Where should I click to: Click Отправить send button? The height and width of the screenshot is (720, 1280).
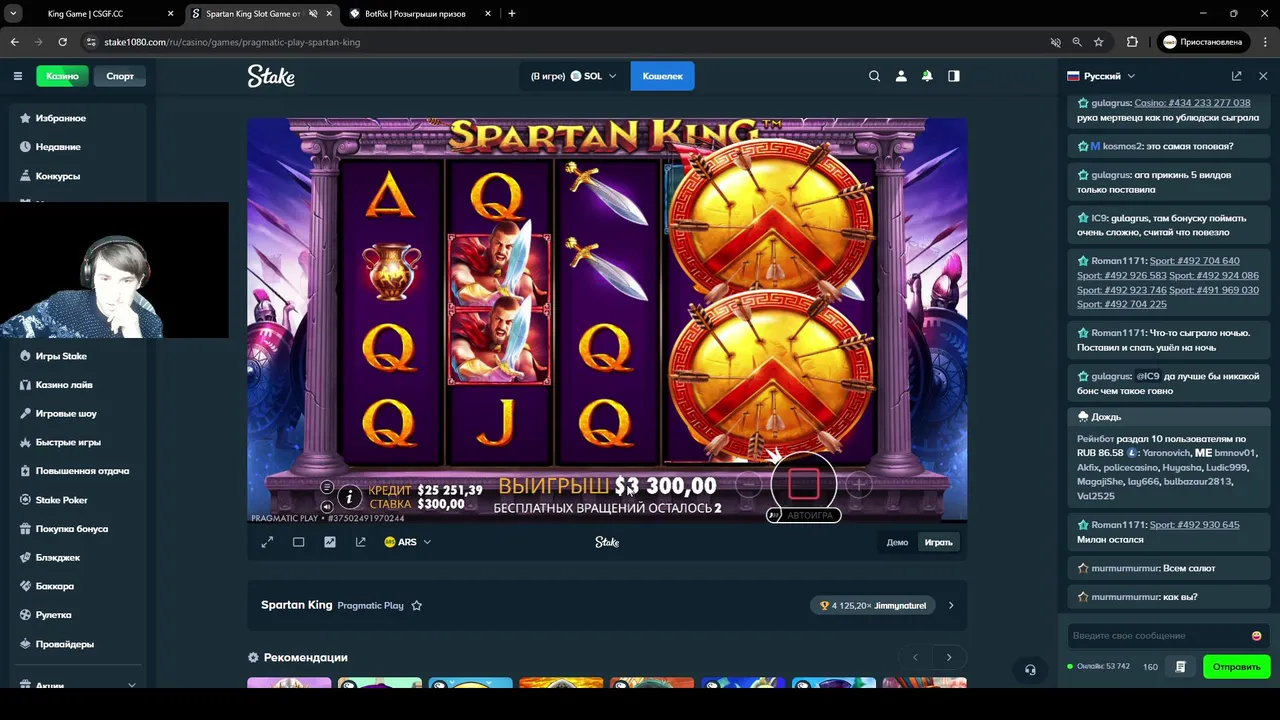(x=1236, y=667)
